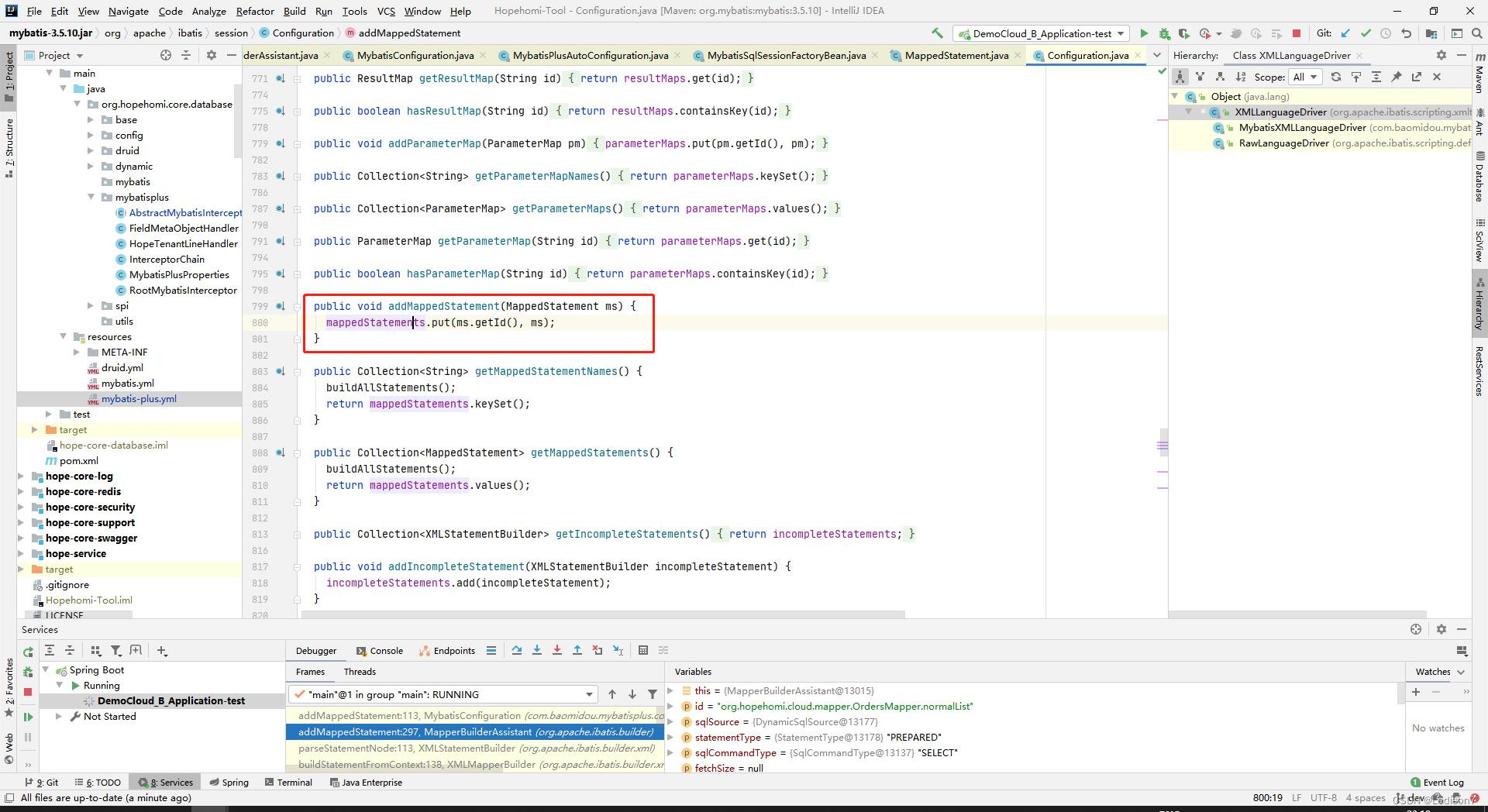The width and height of the screenshot is (1488, 812).
Task: Expand hope-core-log module
Action: point(21,477)
